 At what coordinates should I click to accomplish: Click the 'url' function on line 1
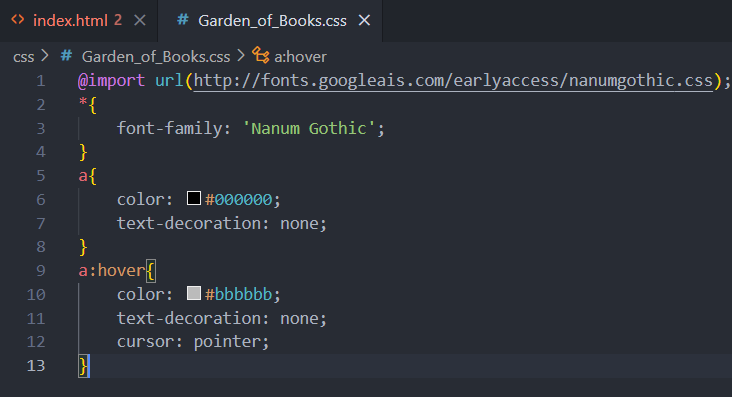[x=169, y=81]
